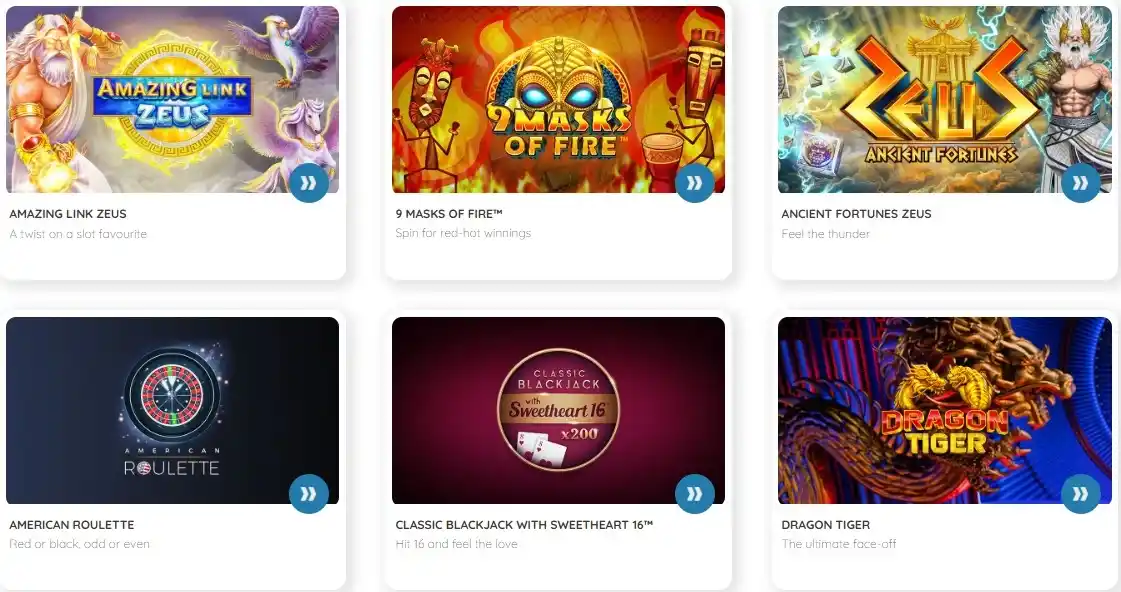This screenshot has width=1121, height=592.
Task: Click the play arrow on American Roulette
Action: [x=309, y=494]
